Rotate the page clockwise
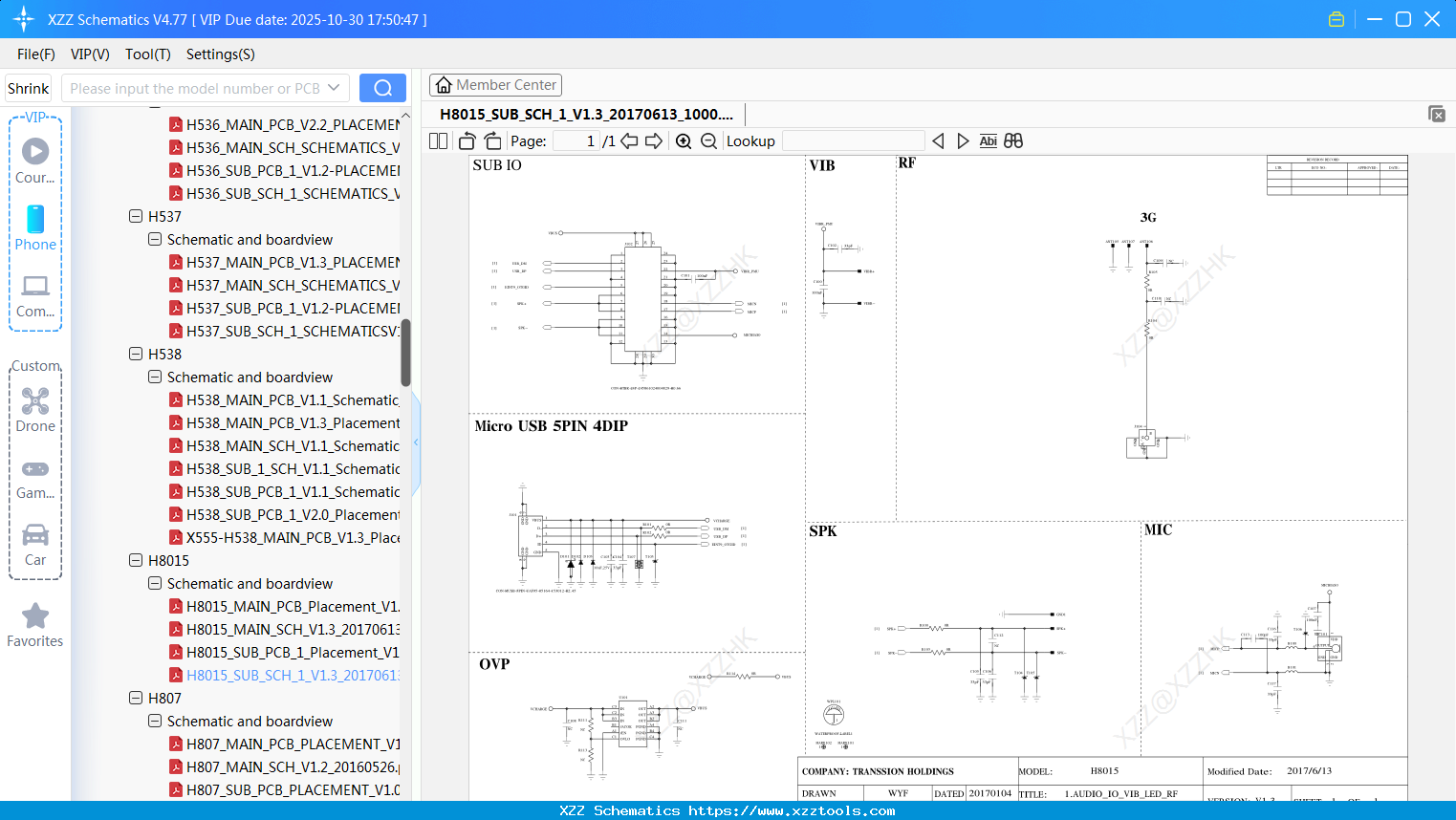Viewport: 1456px width, 820px height. tap(491, 140)
